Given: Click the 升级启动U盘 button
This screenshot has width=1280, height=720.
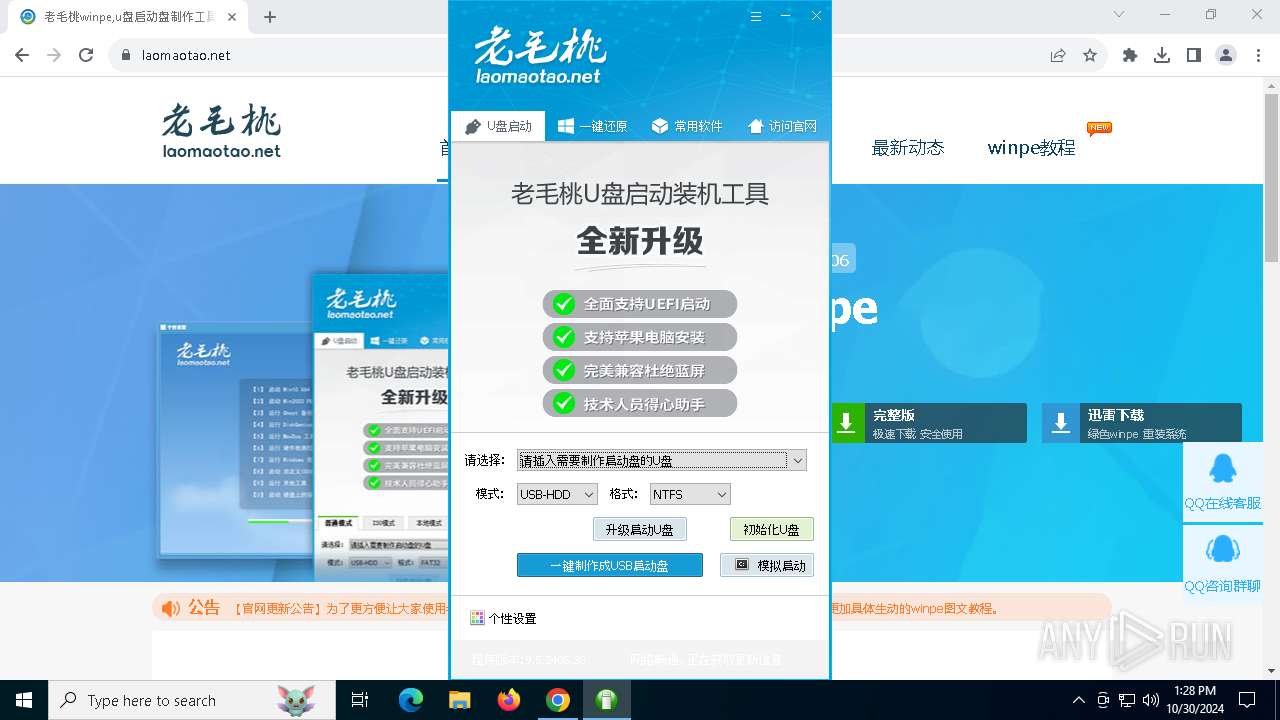Looking at the screenshot, I should pos(639,529).
